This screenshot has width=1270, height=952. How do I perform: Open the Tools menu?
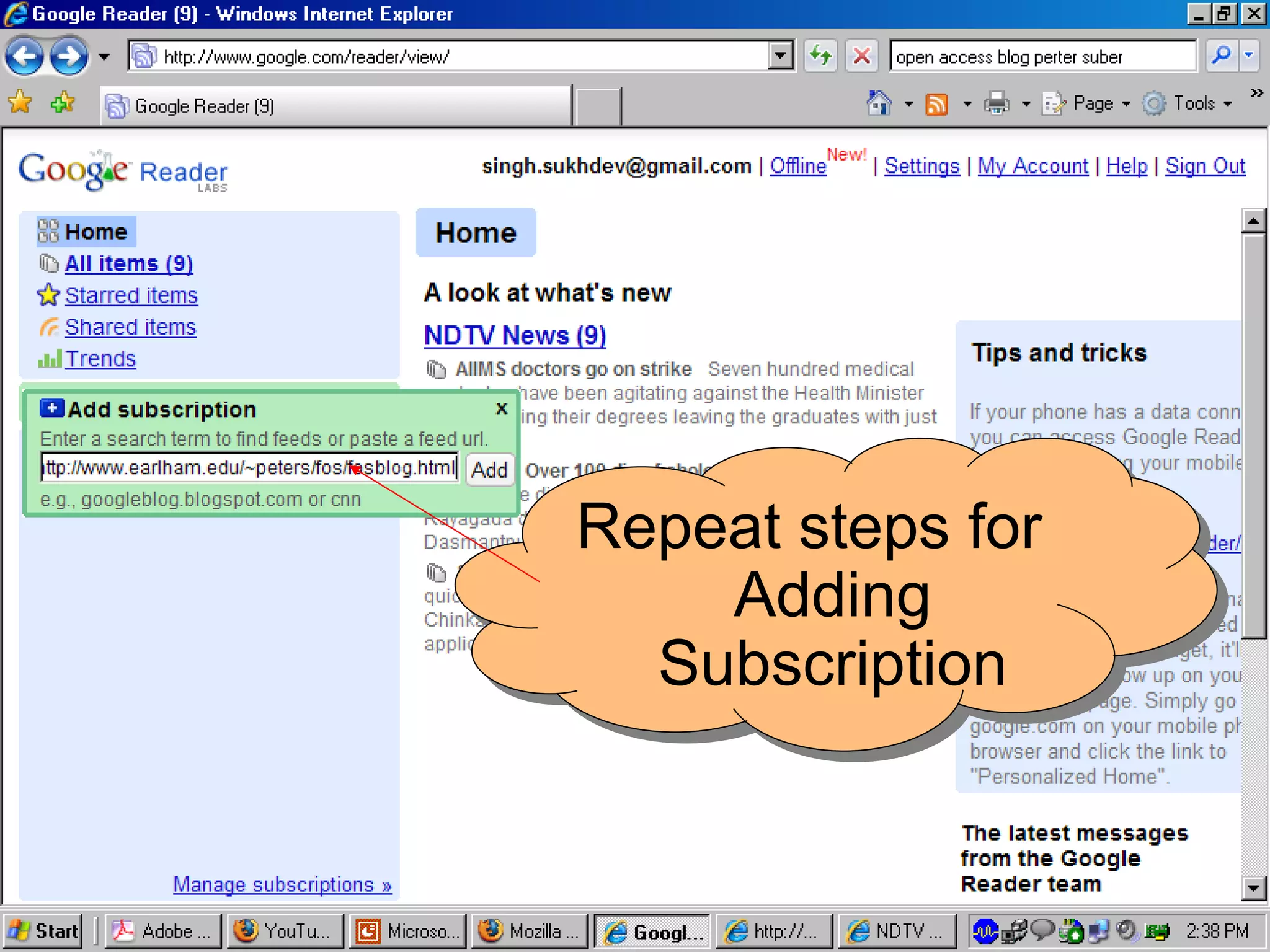[x=1187, y=104]
